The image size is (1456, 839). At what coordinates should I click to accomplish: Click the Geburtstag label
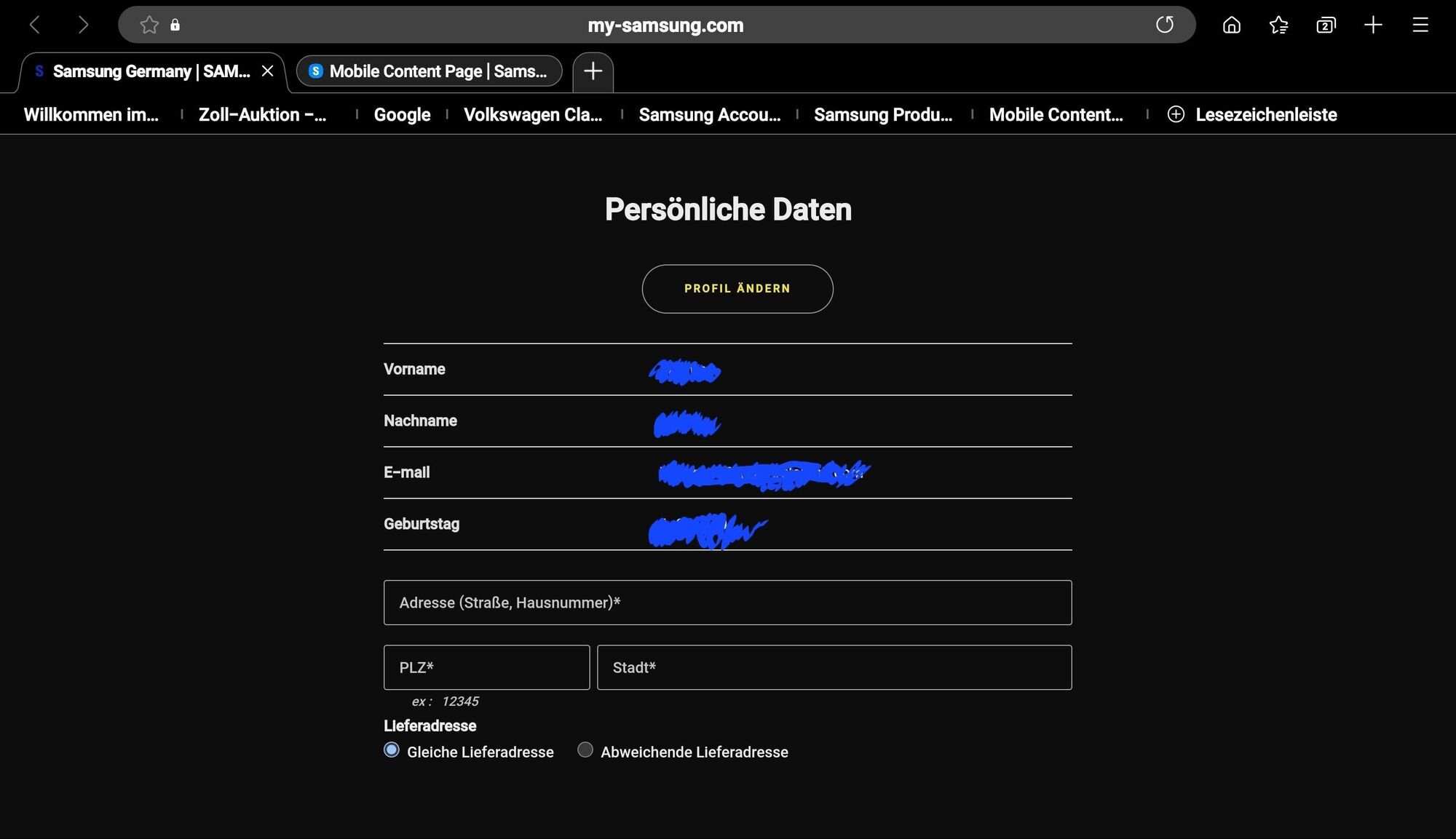tap(422, 524)
